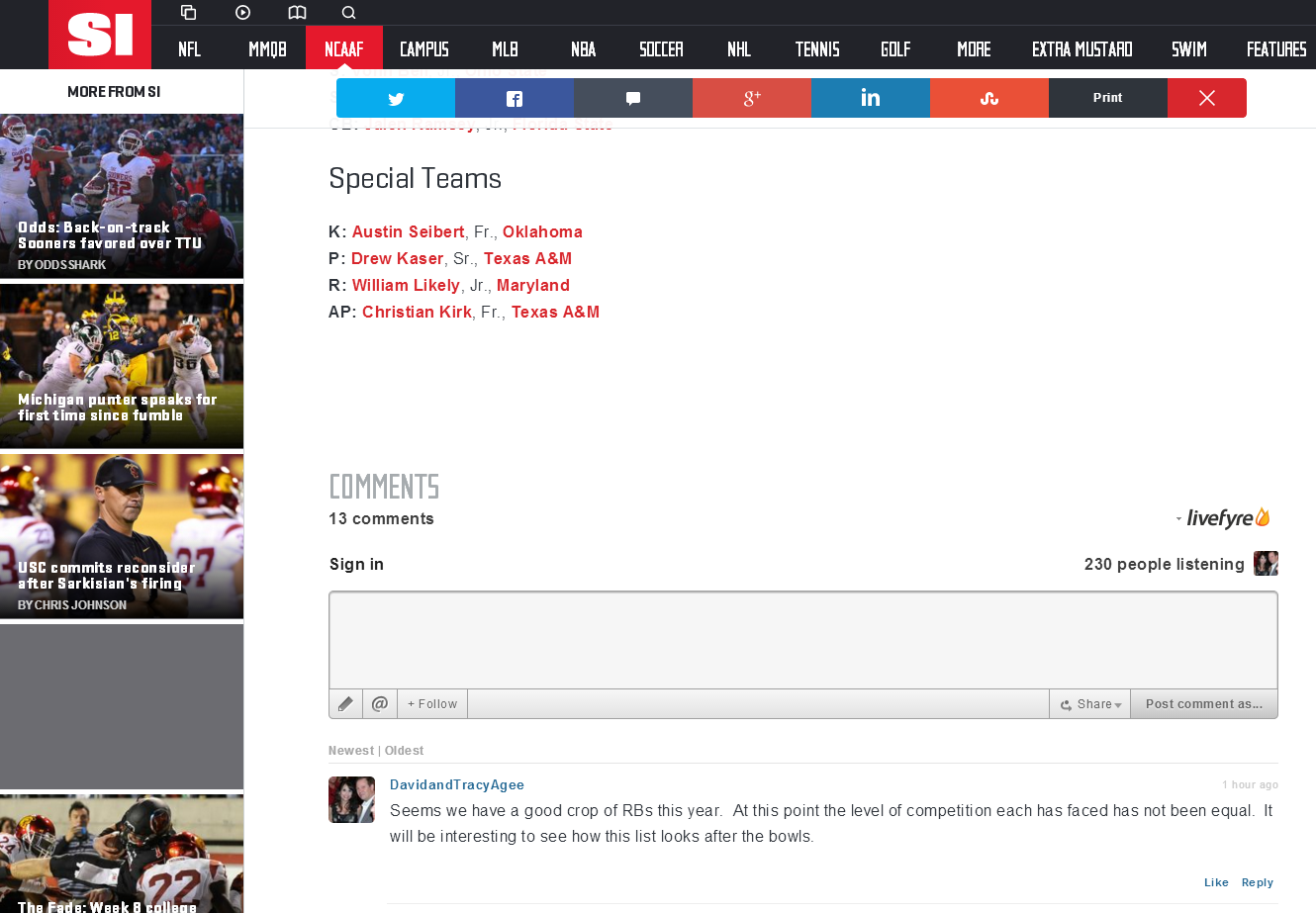Select the NCAAF tab
Screen dimensions: 1316x913
point(344,48)
